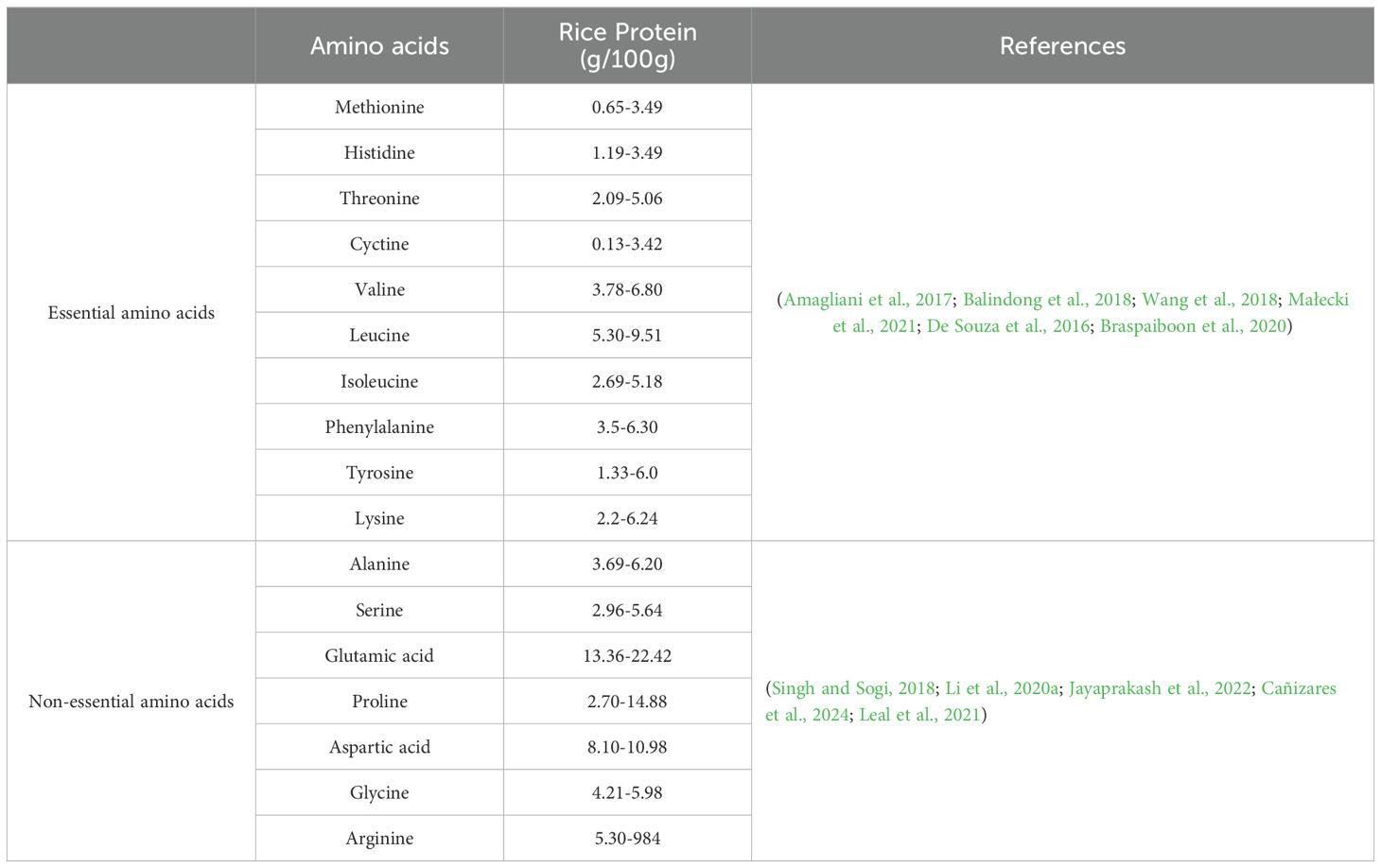Open the De Souza et al., 2016 reference

pos(1006,326)
